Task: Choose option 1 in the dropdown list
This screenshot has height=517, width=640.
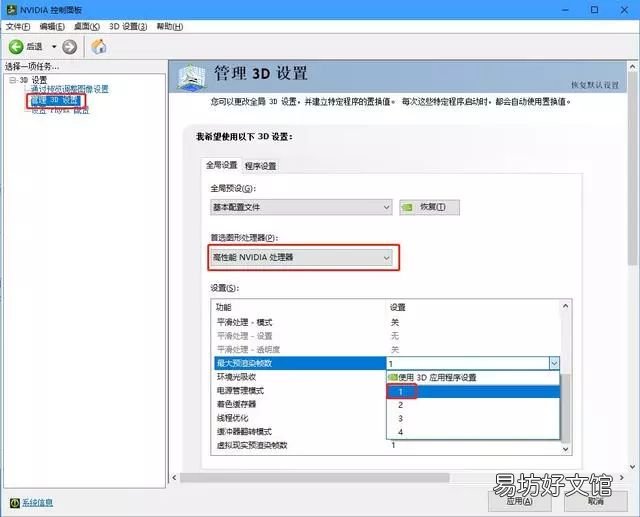Action: pyautogui.click(x=473, y=392)
